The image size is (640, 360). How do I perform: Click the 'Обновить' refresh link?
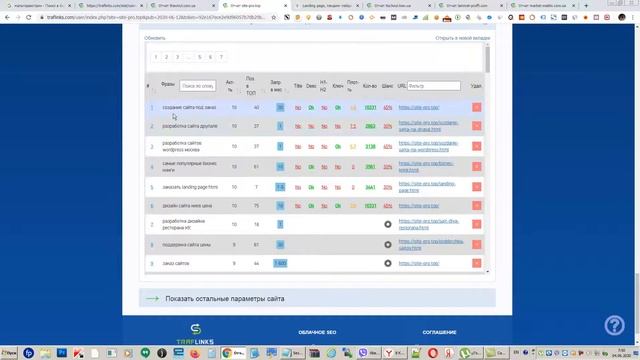tap(155, 38)
